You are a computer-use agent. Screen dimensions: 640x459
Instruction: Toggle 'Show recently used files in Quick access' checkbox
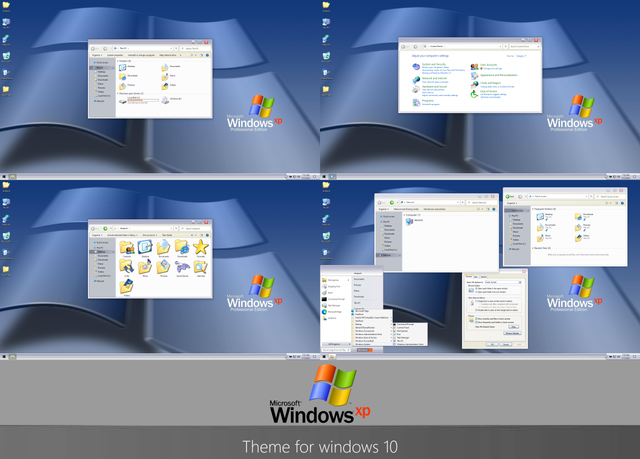pos(476,319)
